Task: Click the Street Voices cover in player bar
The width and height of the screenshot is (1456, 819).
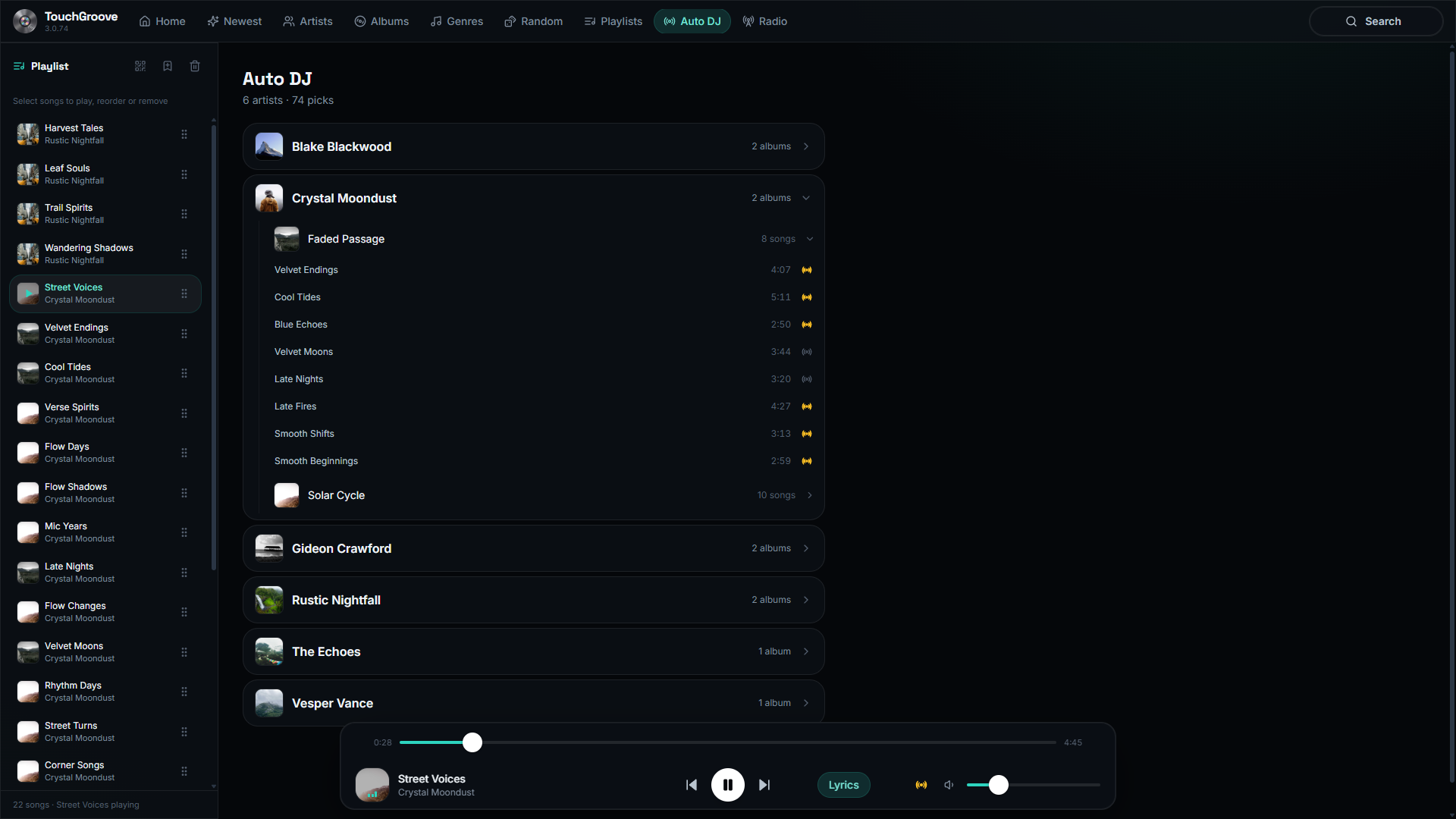Action: tap(372, 785)
